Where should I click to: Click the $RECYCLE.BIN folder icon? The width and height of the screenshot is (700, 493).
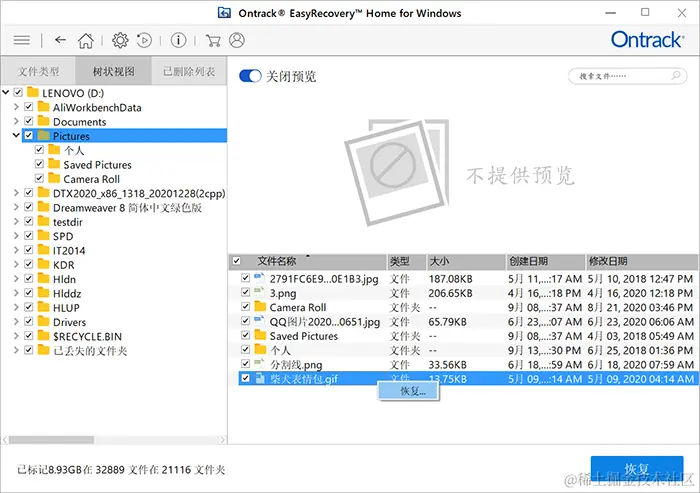pyautogui.click(x=43, y=336)
